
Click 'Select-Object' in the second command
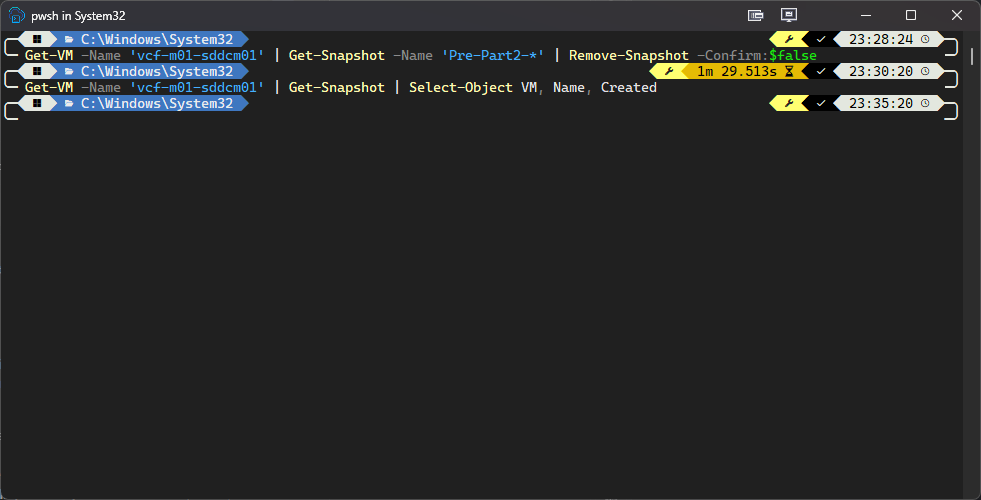coord(461,88)
